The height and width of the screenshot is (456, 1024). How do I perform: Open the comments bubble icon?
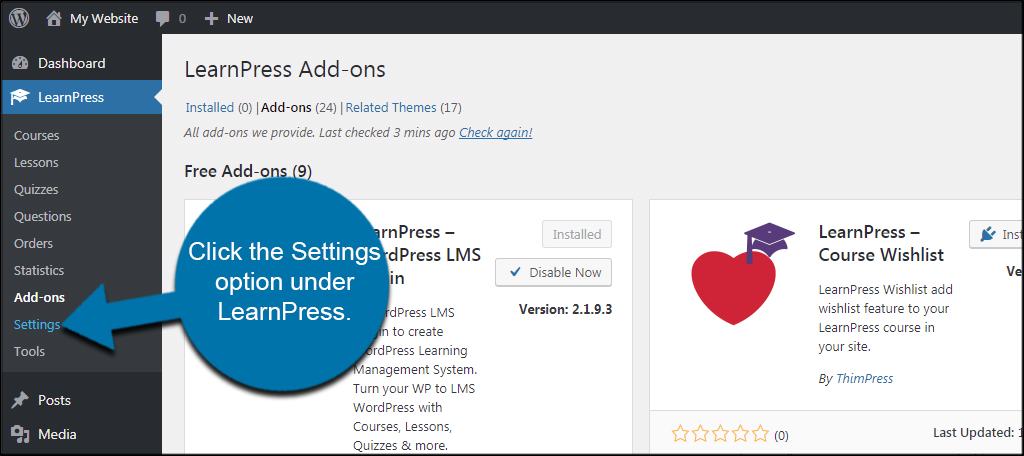[163, 19]
